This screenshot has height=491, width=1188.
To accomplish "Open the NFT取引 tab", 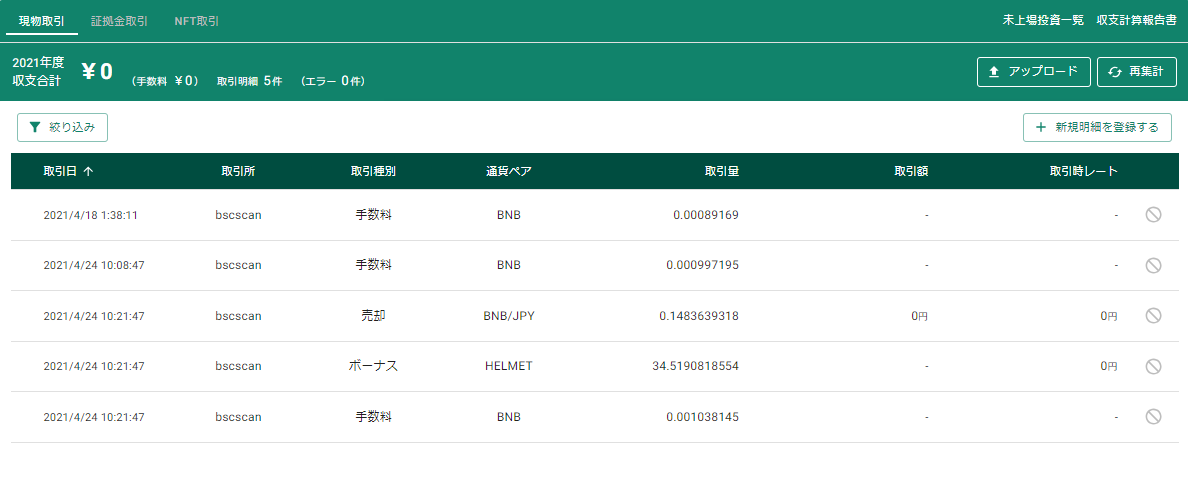I will point(196,20).
